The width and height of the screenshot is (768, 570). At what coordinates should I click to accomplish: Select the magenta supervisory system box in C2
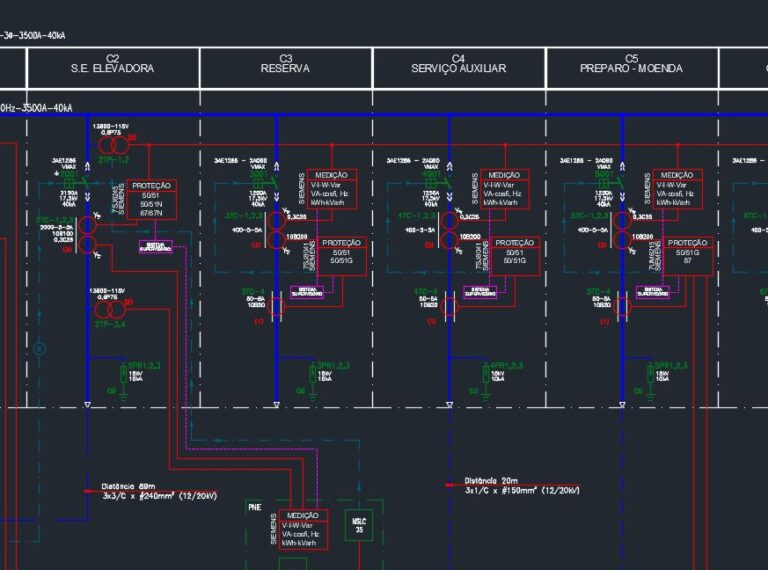point(155,246)
